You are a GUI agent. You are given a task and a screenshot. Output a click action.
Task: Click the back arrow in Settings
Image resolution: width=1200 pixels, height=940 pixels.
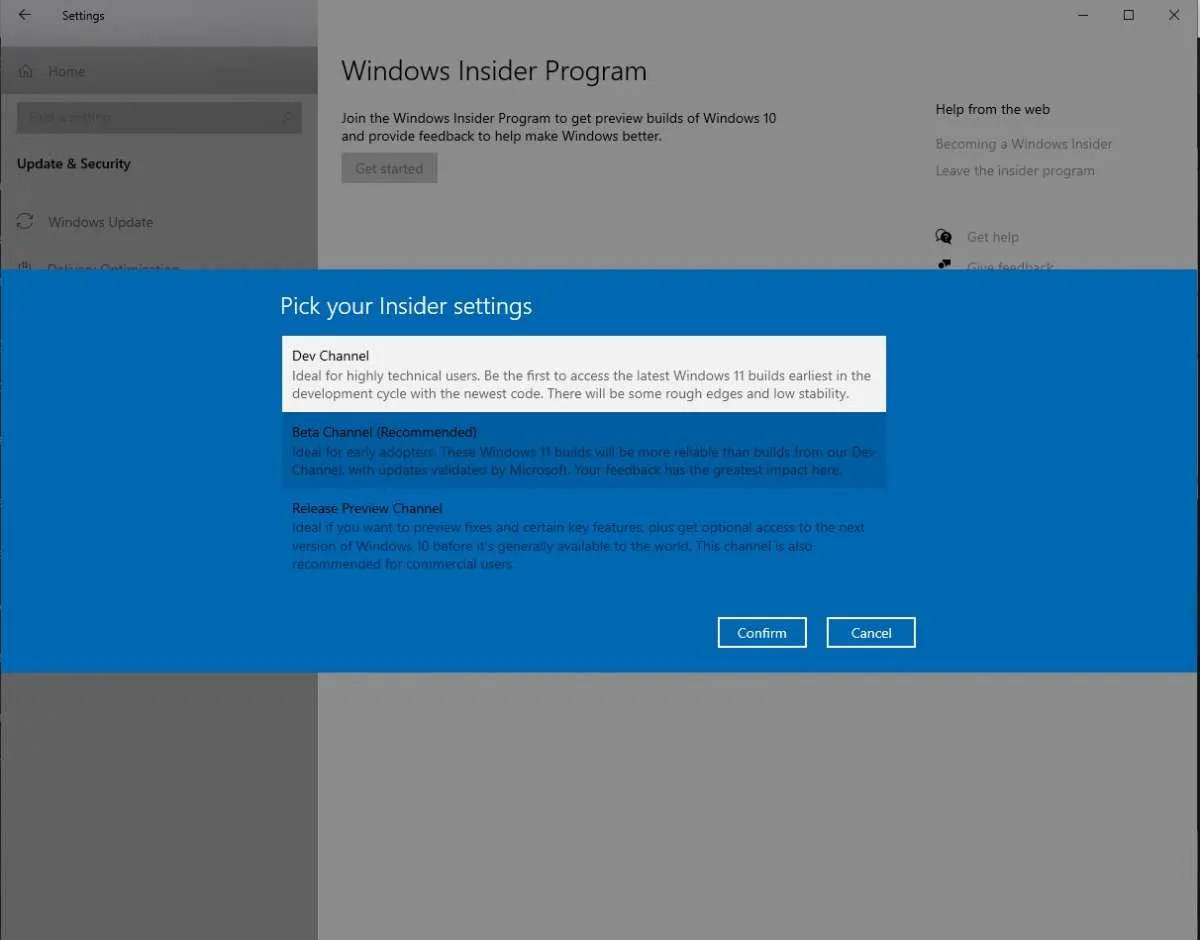(x=24, y=15)
